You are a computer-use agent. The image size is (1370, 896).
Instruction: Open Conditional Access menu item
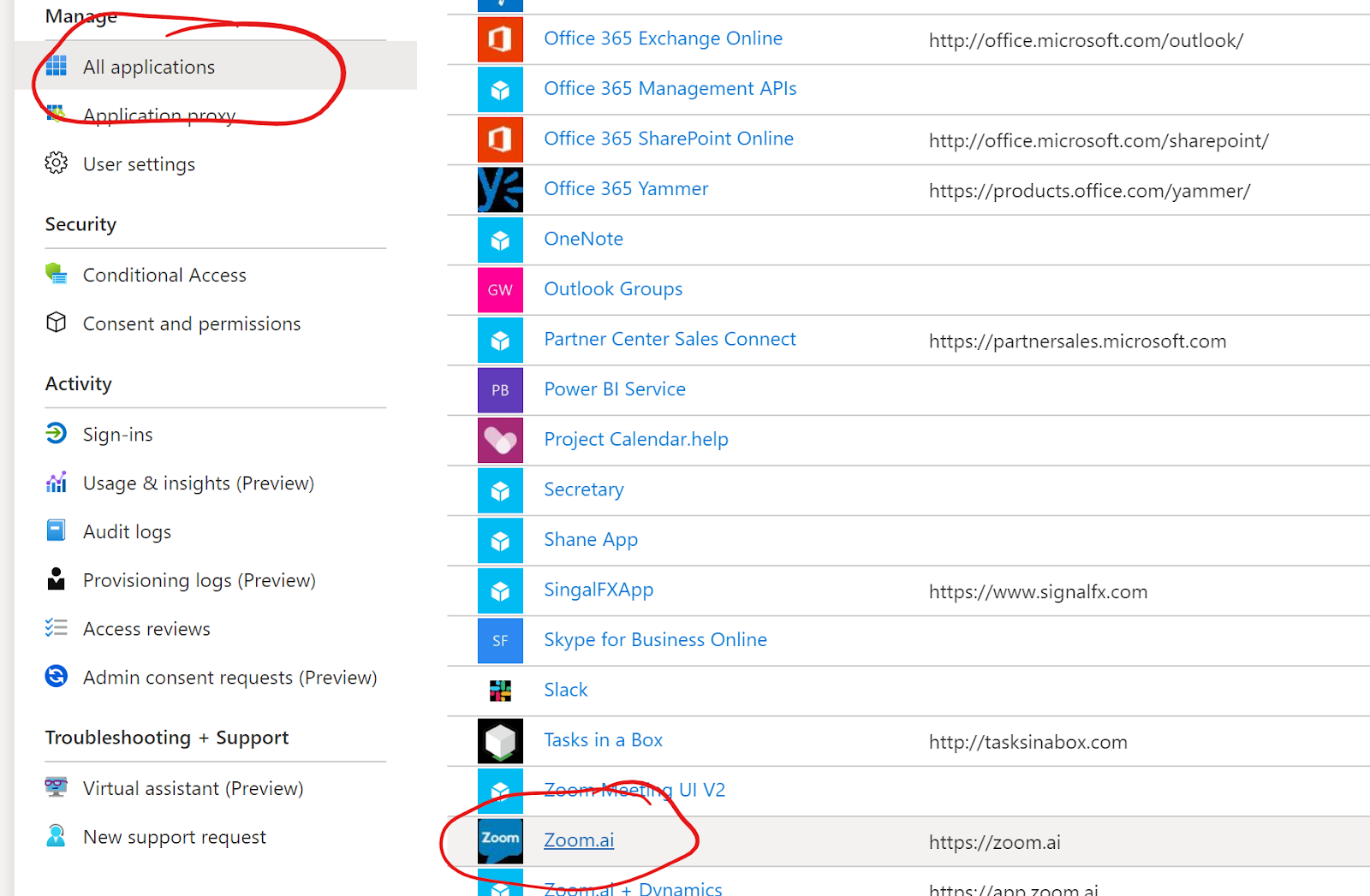(164, 275)
